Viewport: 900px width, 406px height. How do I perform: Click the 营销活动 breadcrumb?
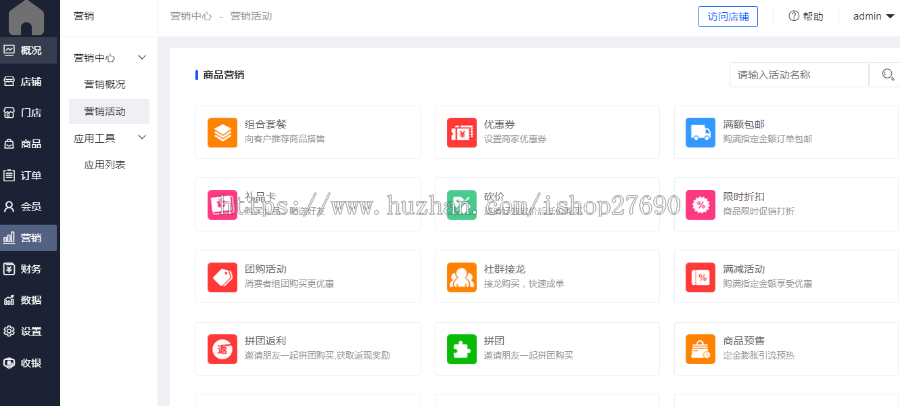pyautogui.click(x=251, y=16)
